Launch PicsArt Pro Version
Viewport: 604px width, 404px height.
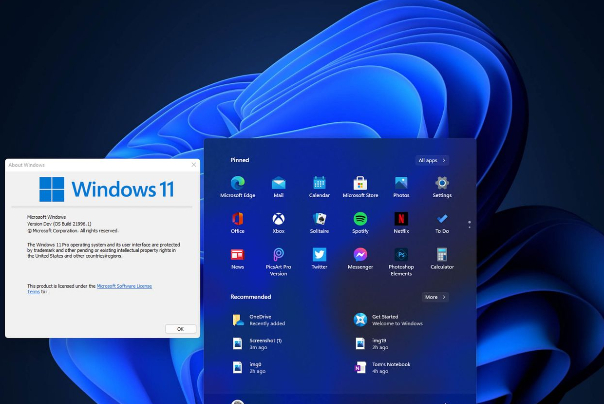pos(279,262)
